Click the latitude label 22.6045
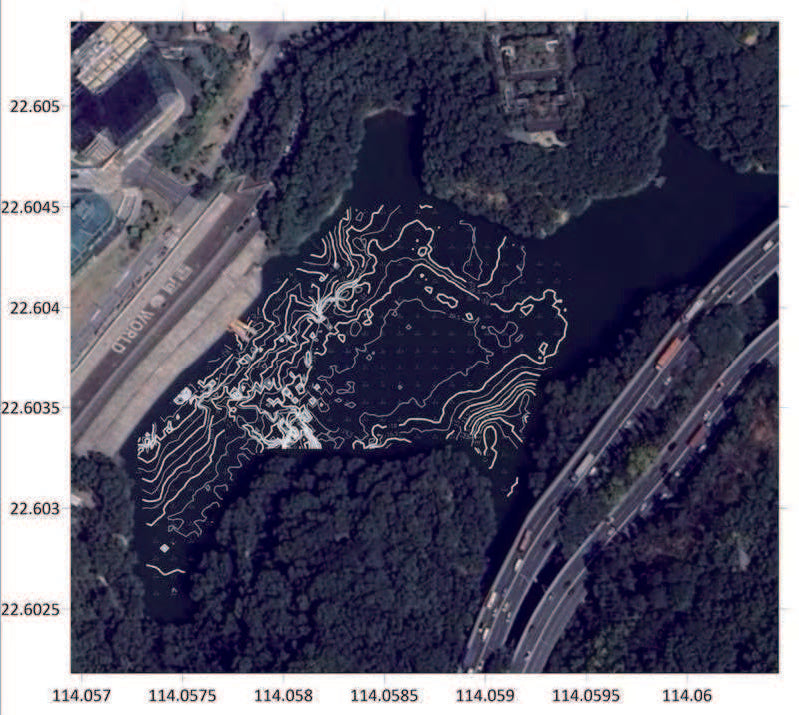This screenshot has height=715, width=799. click(31, 207)
